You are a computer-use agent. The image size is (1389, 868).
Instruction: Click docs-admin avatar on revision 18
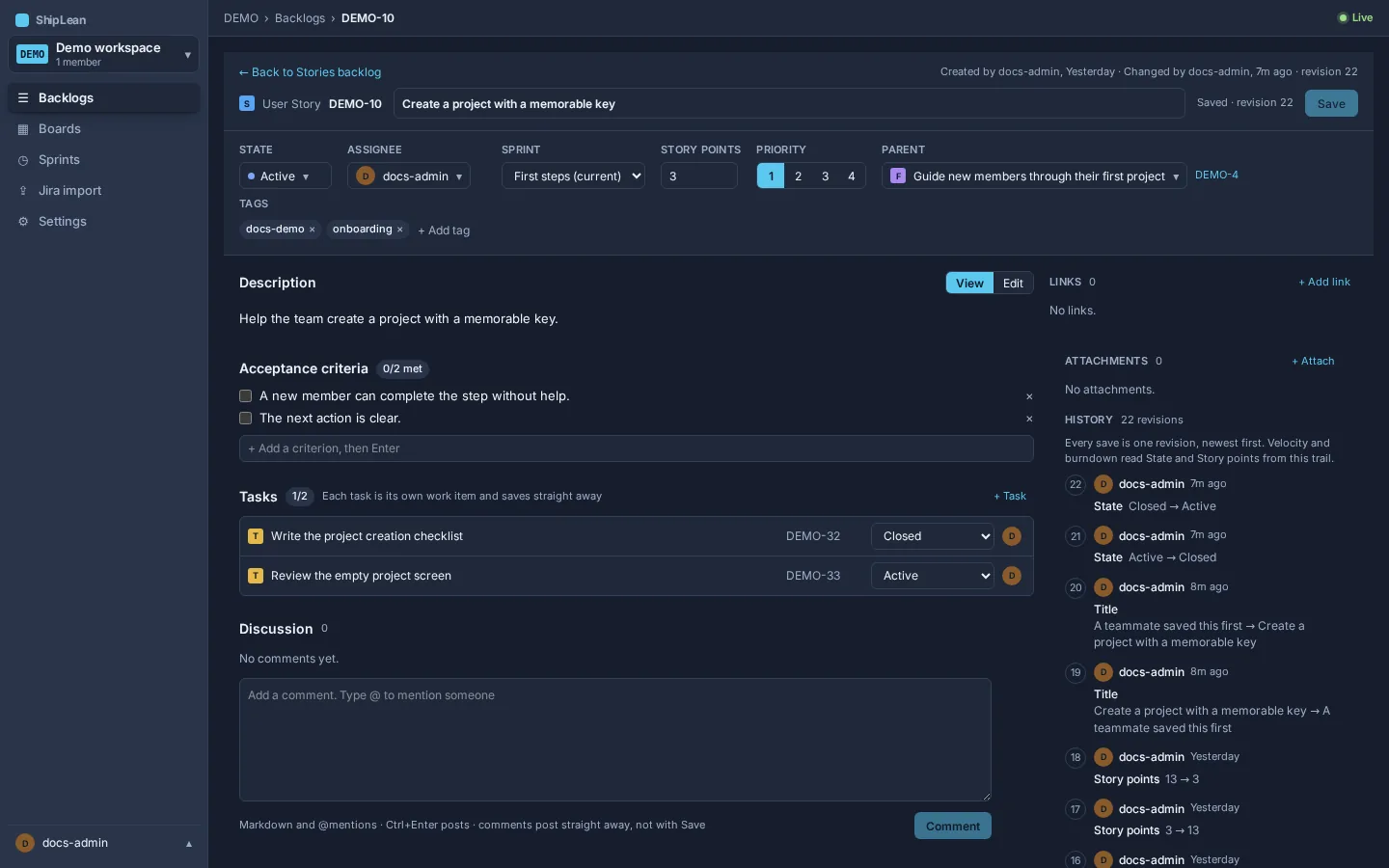point(1103,757)
